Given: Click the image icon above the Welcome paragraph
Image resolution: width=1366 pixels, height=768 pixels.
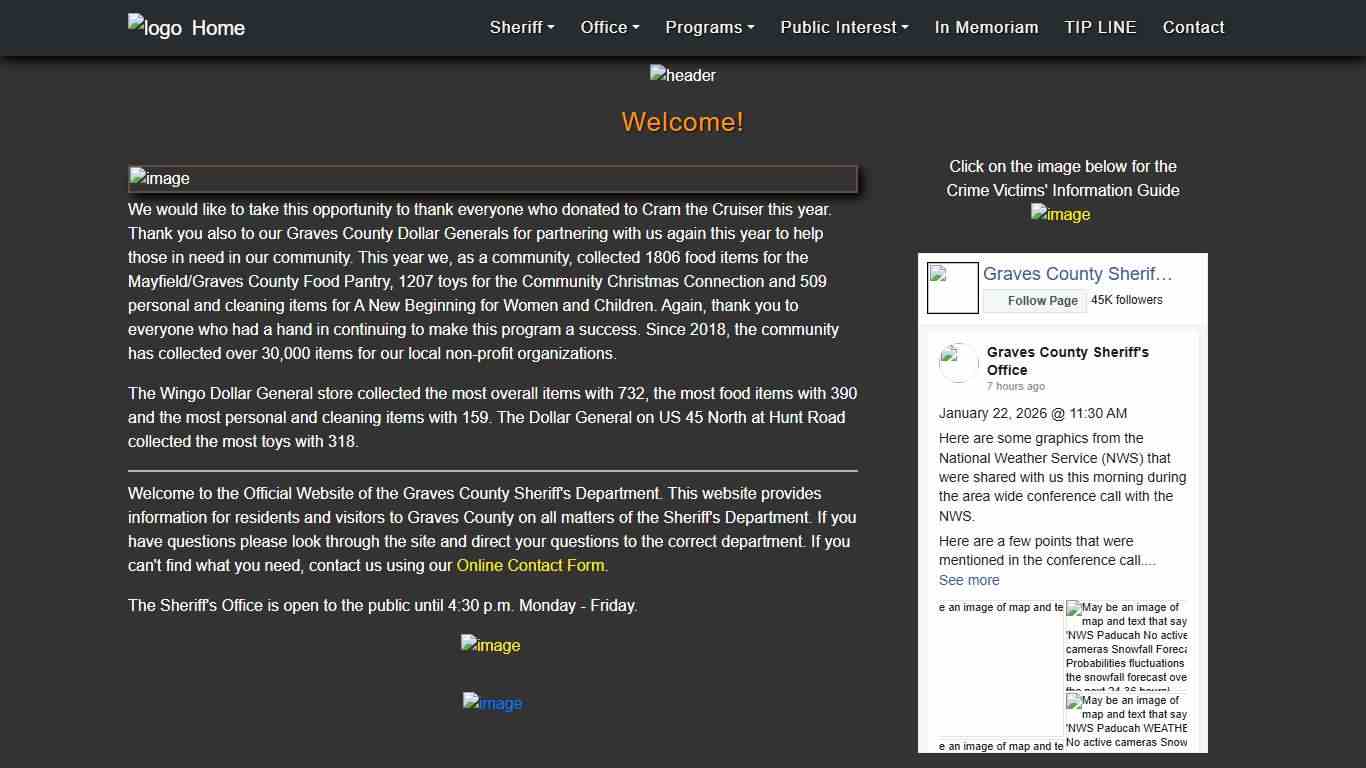Looking at the screenshot, I should [x=159, y=178].
